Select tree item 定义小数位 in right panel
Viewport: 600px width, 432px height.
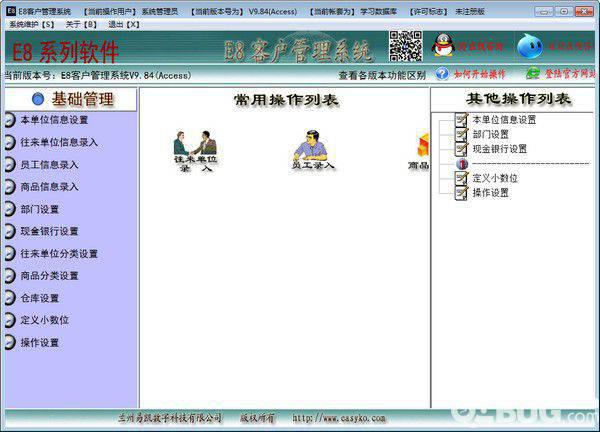[495, 178]
